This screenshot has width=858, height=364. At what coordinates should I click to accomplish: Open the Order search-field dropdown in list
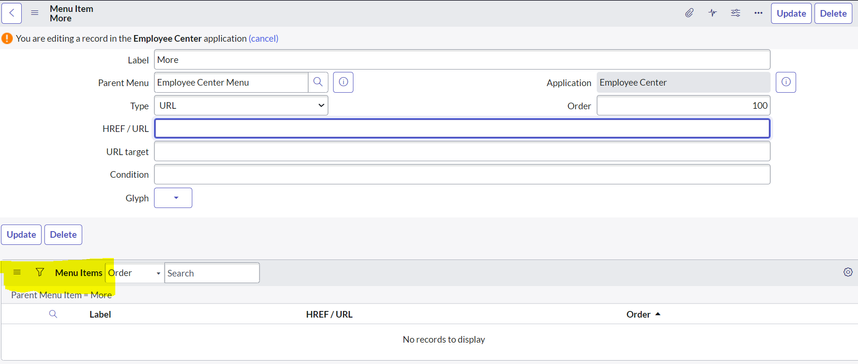tap(135, 273)
